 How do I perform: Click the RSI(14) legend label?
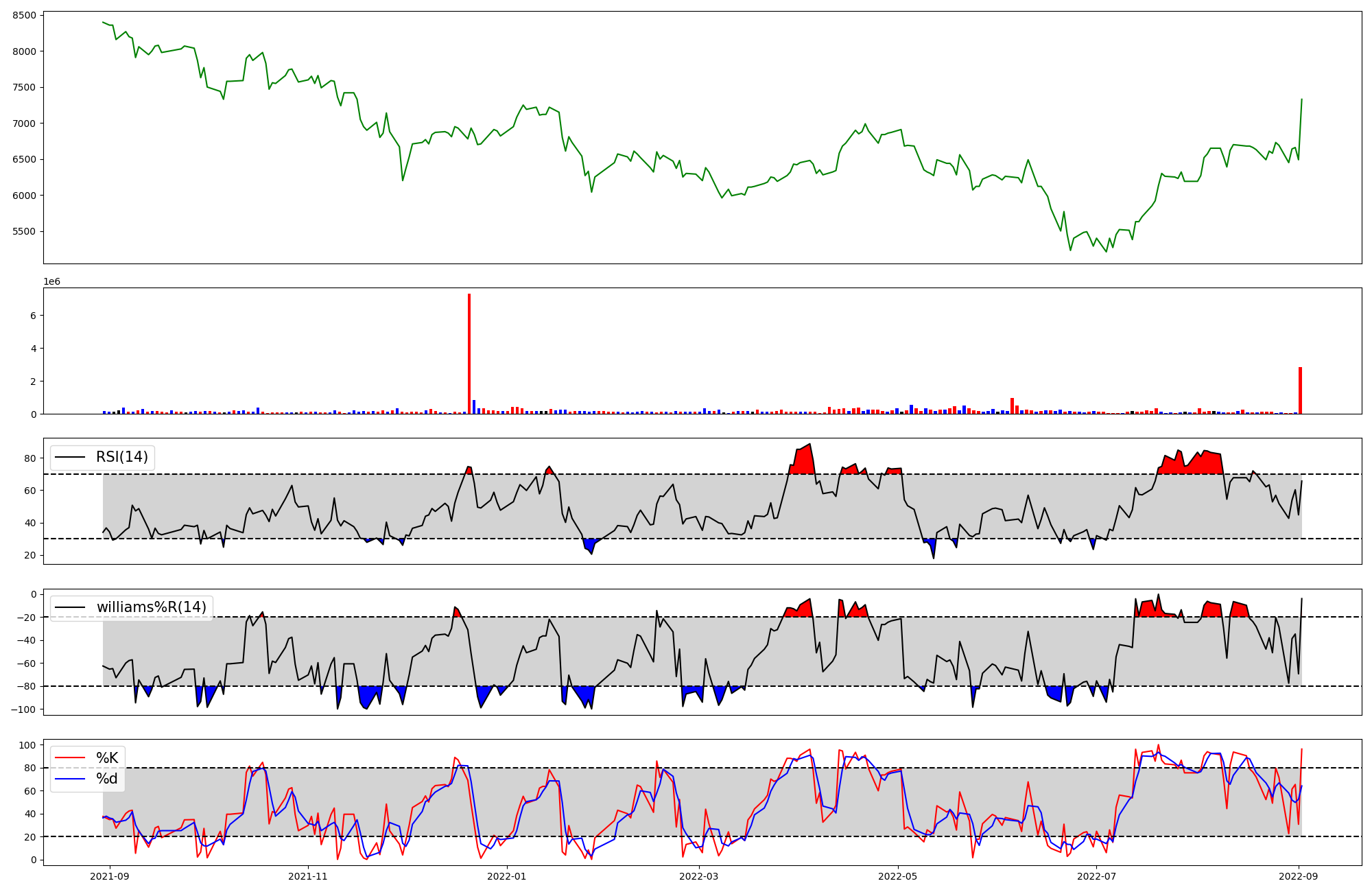pyautogui.click(x=121, y=457)
